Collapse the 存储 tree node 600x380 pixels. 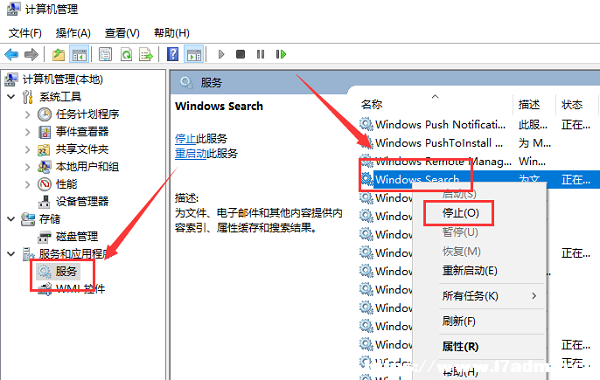coord(11,219)
